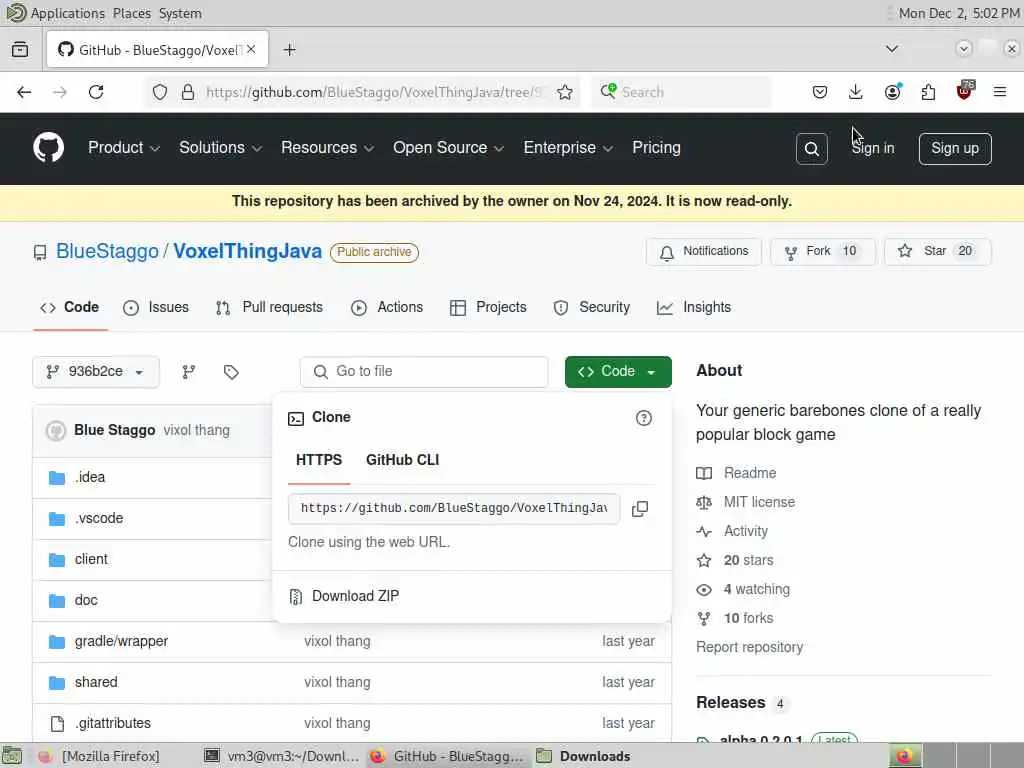Screen dimensions: 1024x768
Task: Click Report repository link
Action: coord(749,647)
